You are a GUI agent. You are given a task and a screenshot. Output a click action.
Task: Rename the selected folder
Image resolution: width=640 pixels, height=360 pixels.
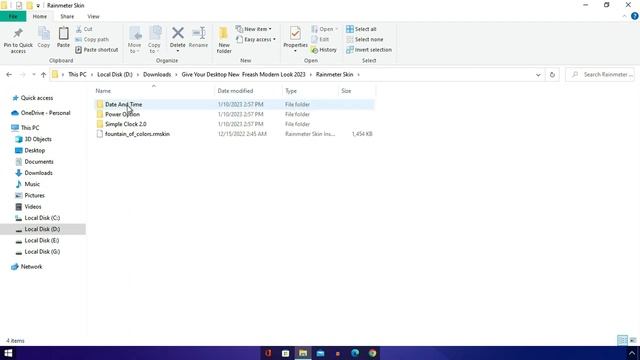point(198,38)
